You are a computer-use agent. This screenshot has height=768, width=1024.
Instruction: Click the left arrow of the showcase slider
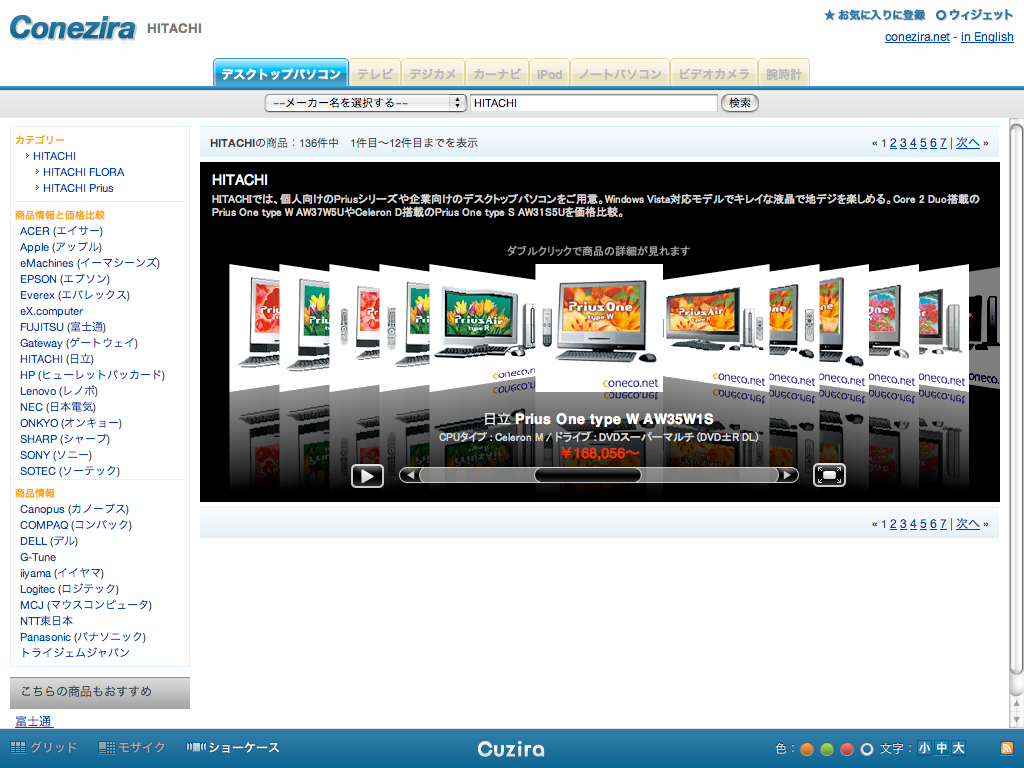[x=410, y=475]
